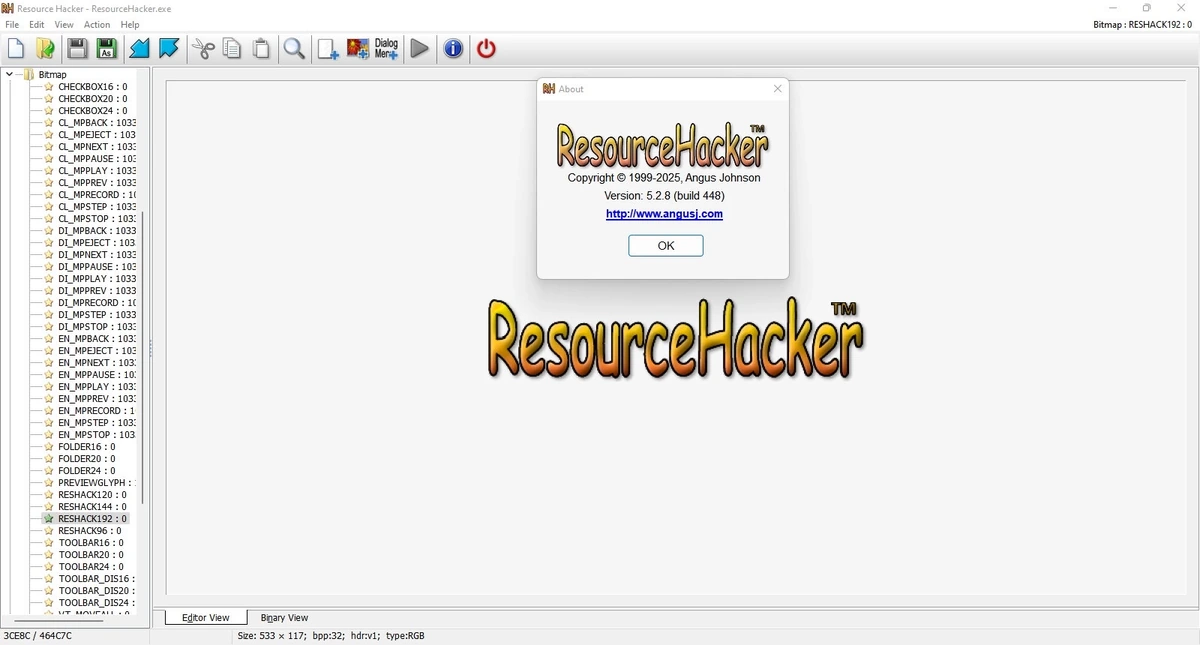The image size is (1200, 645).
Task: Select tree item TOOLBAR_DIS16
Action: pyautogui.click(x=97, y=579)
